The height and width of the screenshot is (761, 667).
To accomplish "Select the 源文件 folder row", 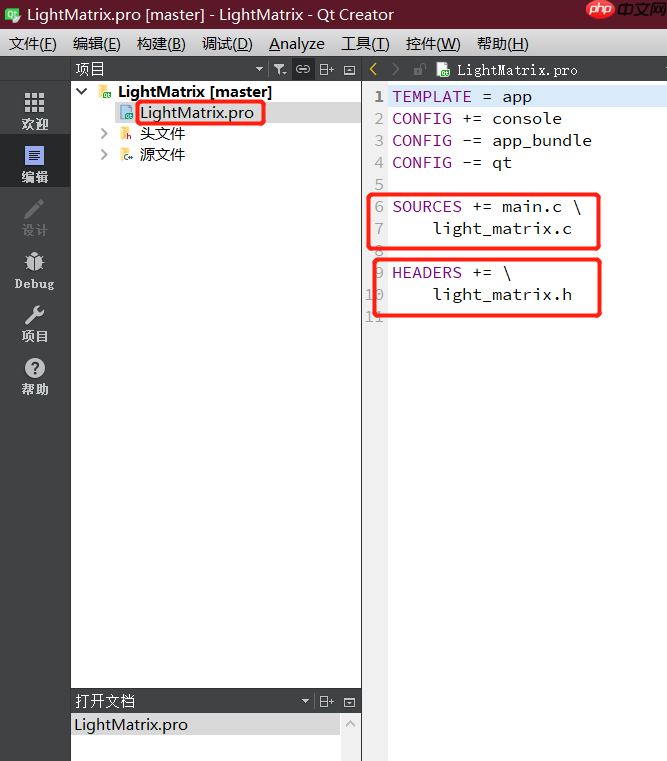I will pyautogui.click(x=162, y=154).
